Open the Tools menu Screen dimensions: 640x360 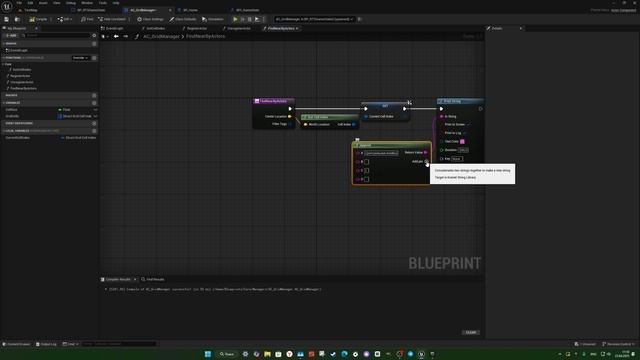coord(103,3)
